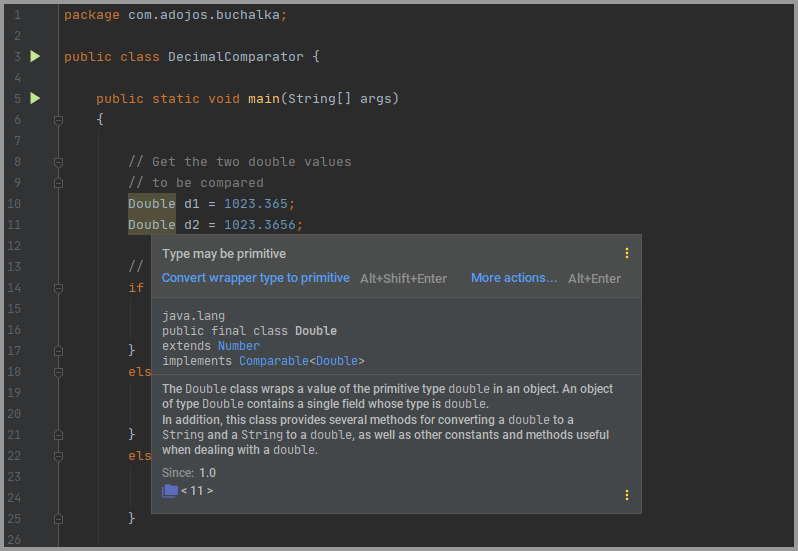This screenshot has width=798, height=551.
Task: Open the three-dot menu at the documentation bottom
Action: click(627, 495)
